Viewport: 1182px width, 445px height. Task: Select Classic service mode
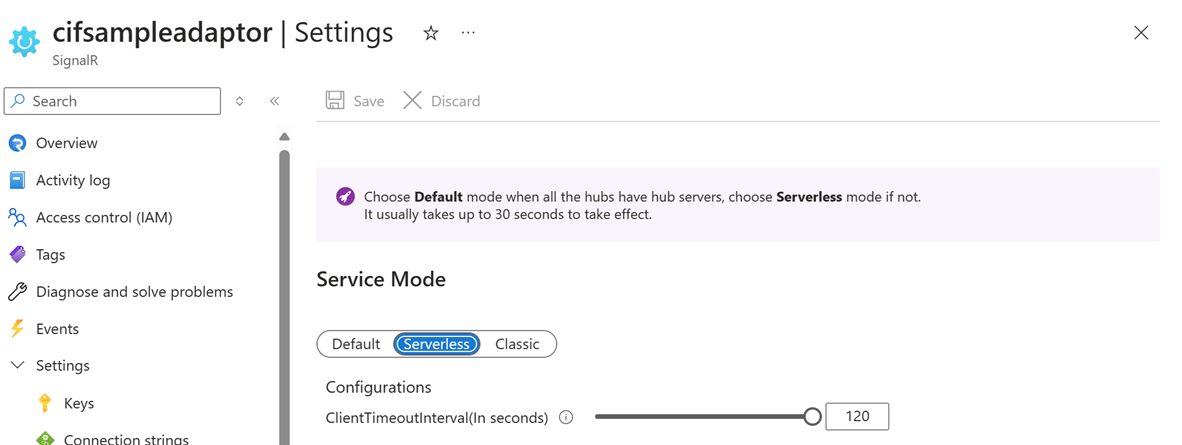(x=517, y=344)
